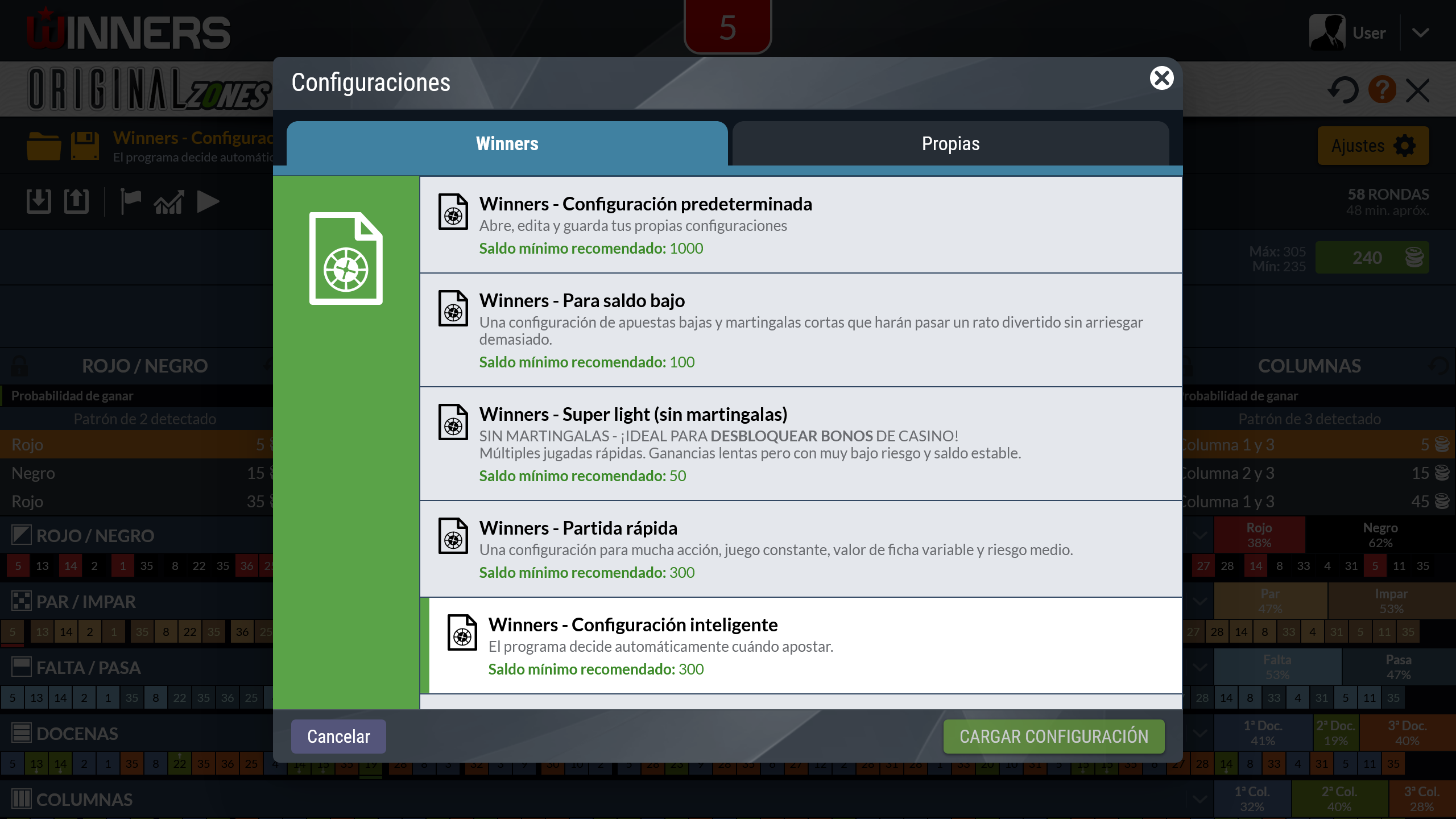Click the export upload icon
Viewport: 1456px width, 819px height.
coord(76,201)
